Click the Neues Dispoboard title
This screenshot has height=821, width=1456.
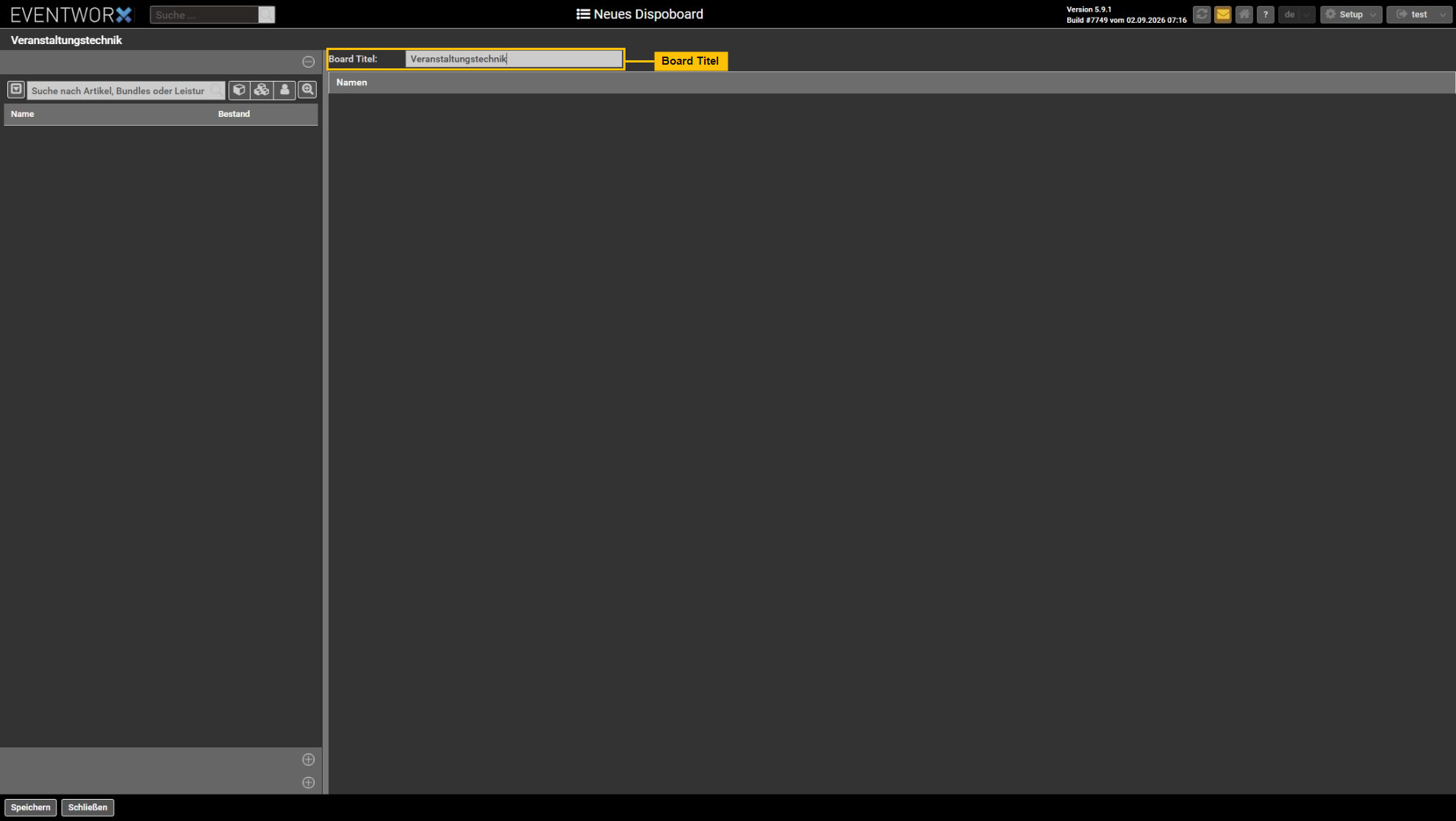click(x=639, y=14)
